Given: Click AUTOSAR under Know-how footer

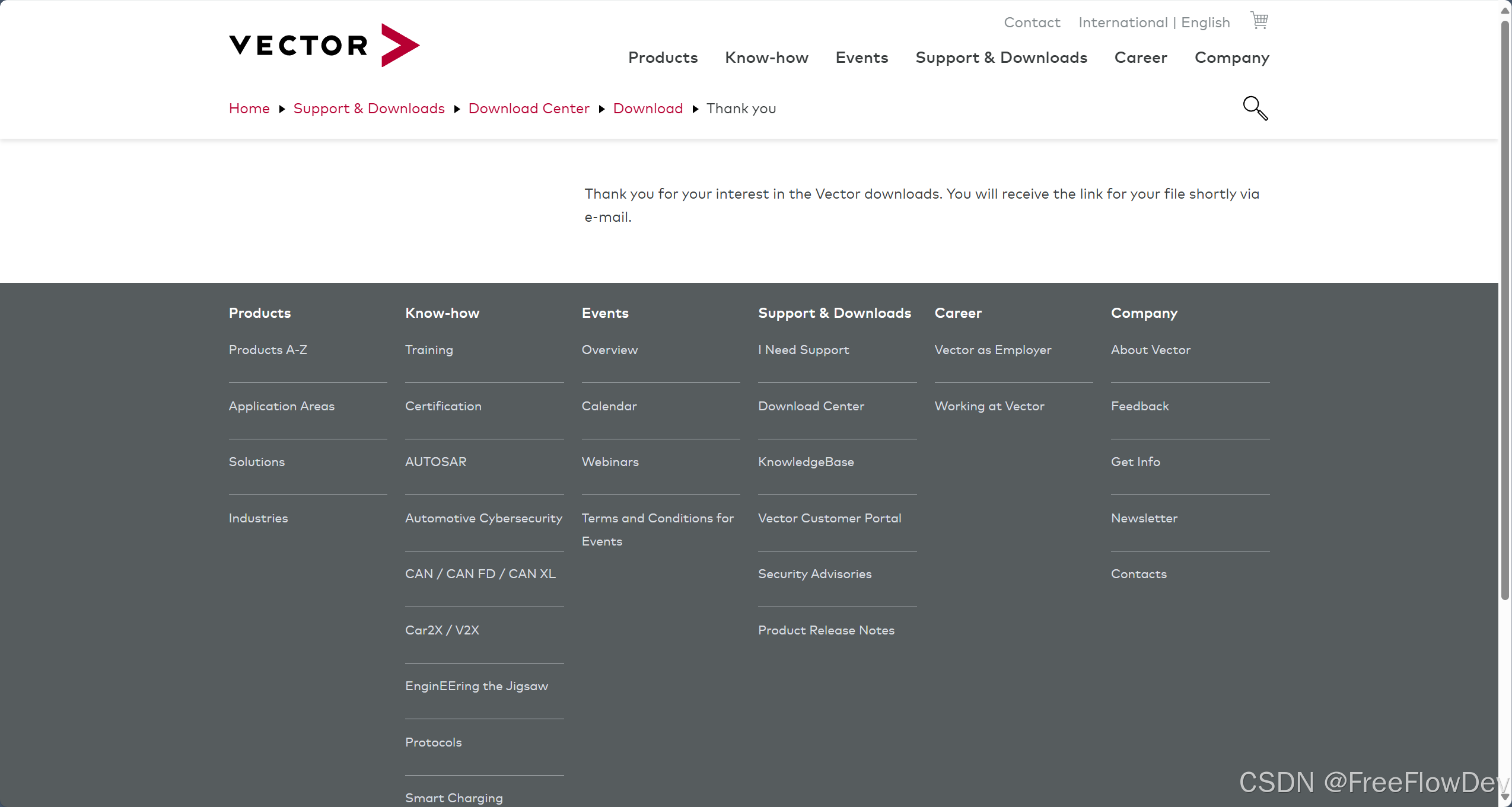Looking at the screenshot, I should [x=435, y=462].
